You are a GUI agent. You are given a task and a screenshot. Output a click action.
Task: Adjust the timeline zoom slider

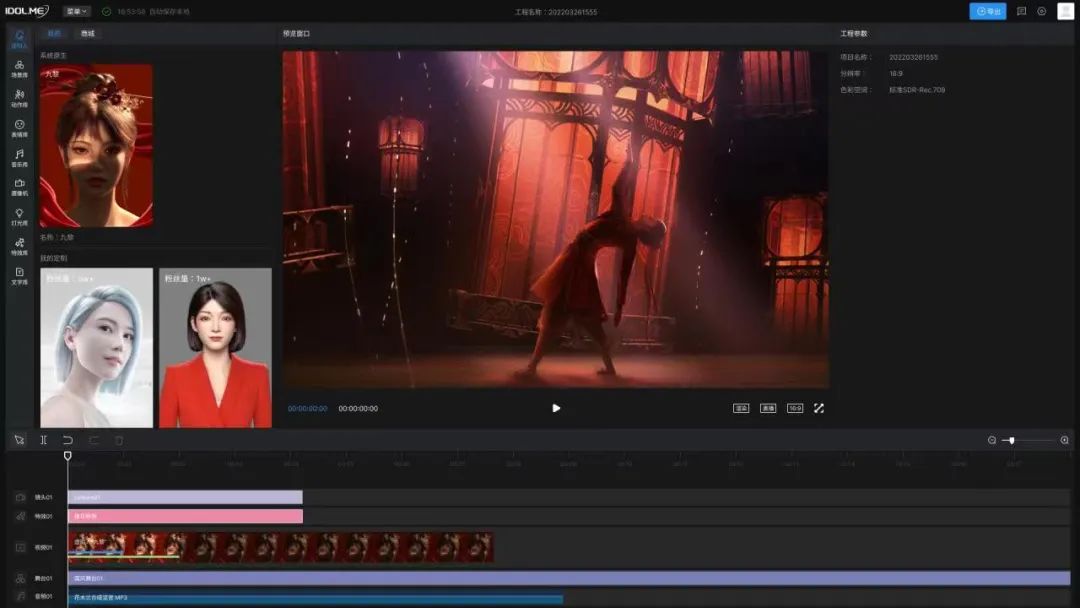[x=1012, y=440]
